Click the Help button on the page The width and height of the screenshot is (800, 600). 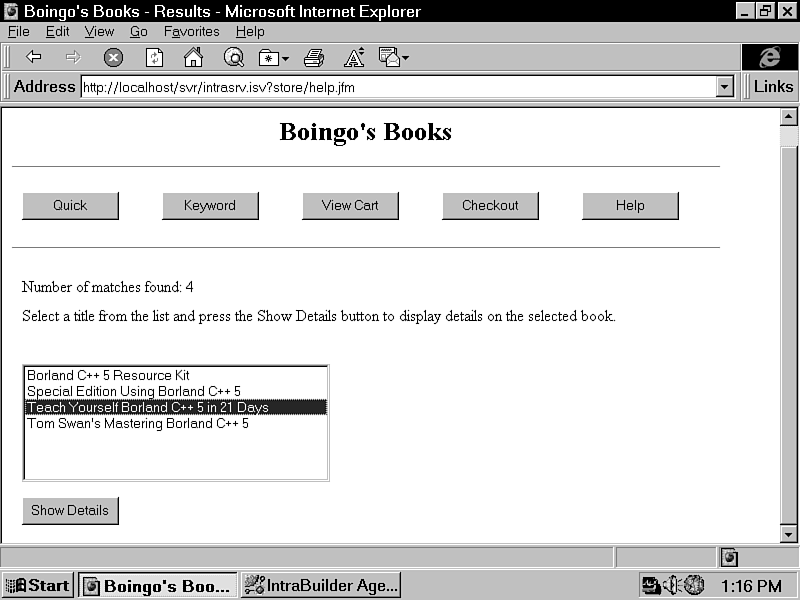click(630, 206)
